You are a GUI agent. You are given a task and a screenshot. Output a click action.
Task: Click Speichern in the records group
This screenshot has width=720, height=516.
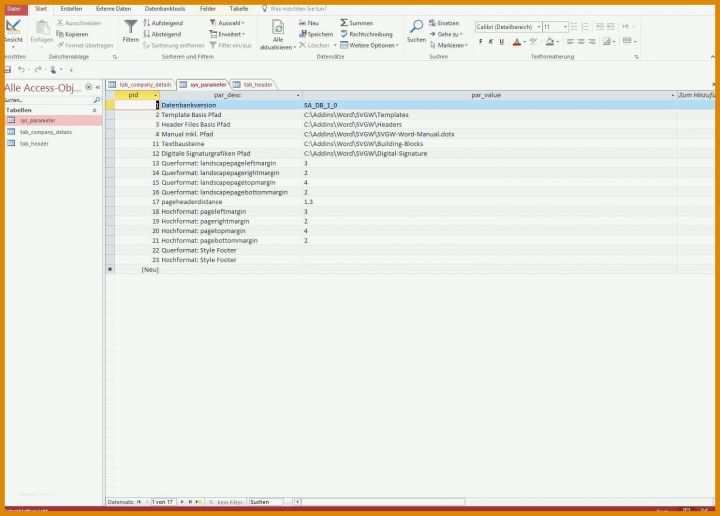click(x=316, y=34)
